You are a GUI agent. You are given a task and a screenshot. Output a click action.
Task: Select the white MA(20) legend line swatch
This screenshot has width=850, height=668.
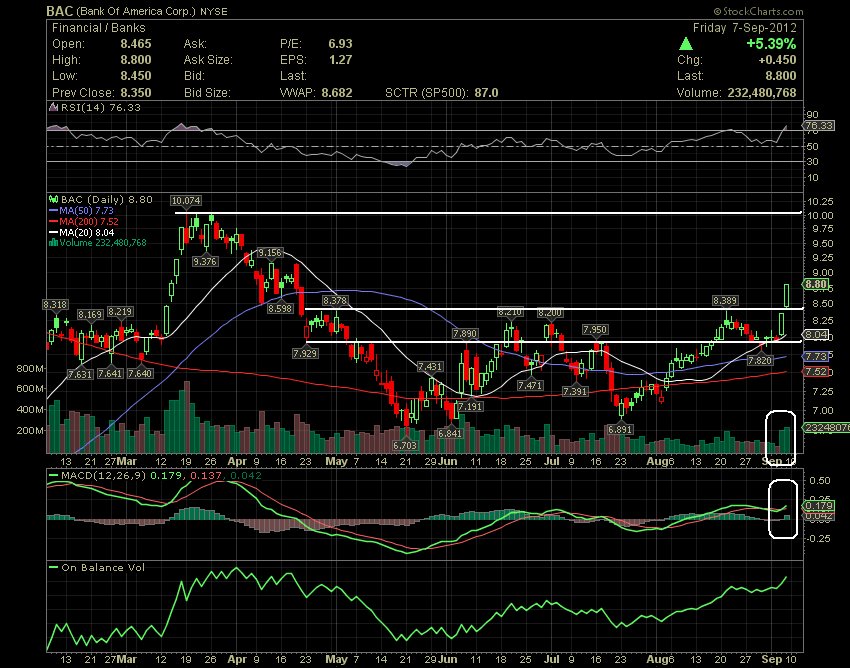[54, 233]
